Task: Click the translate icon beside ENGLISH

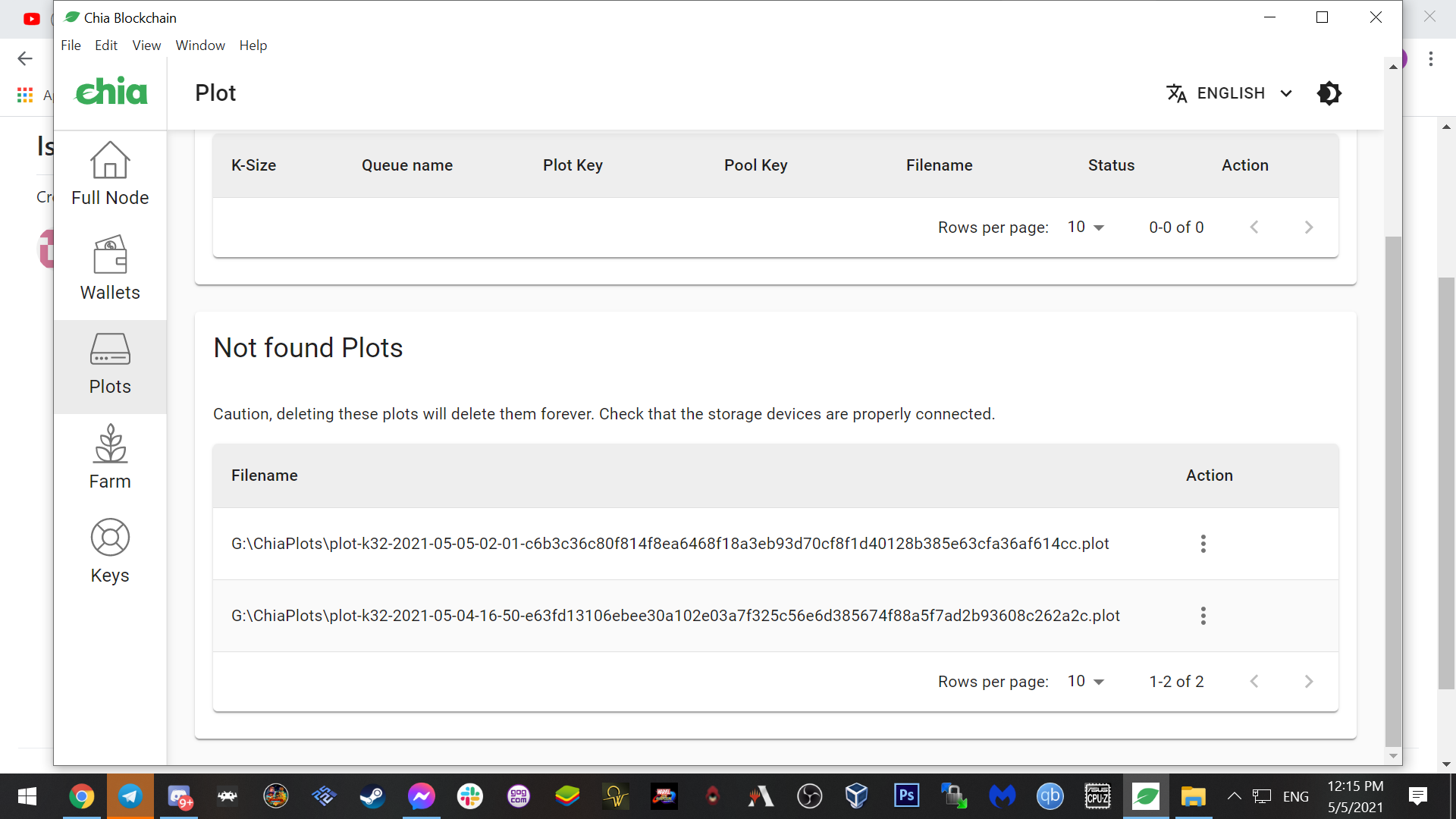Action: click(x=1176, y=93)
